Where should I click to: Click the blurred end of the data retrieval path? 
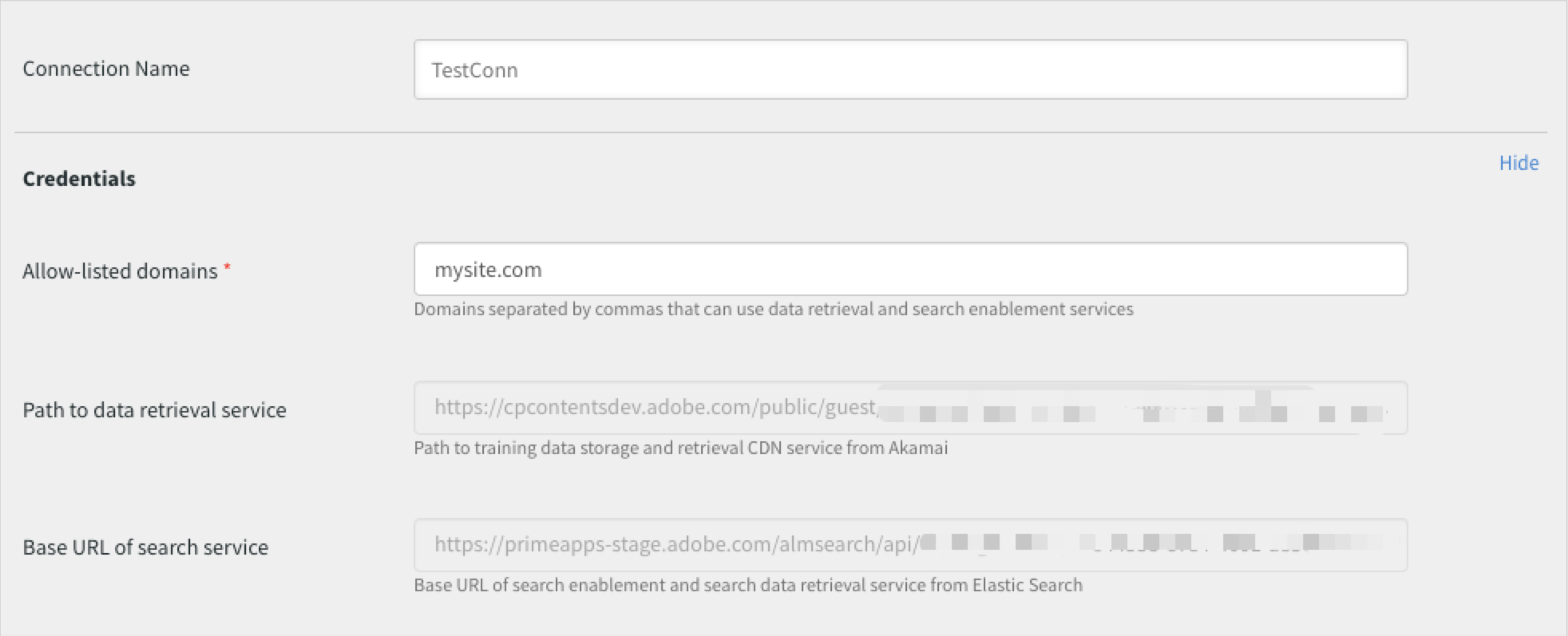1134,410
